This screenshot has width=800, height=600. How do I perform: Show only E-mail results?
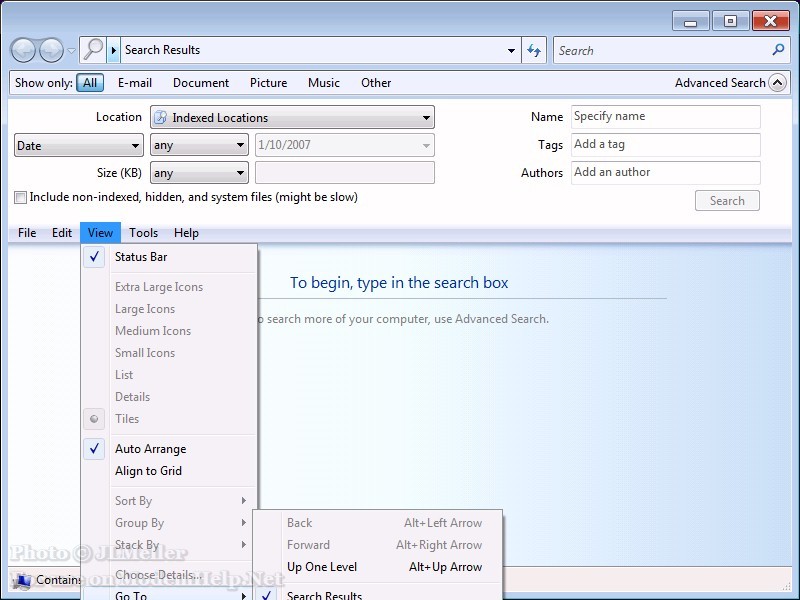pos(135,83)
